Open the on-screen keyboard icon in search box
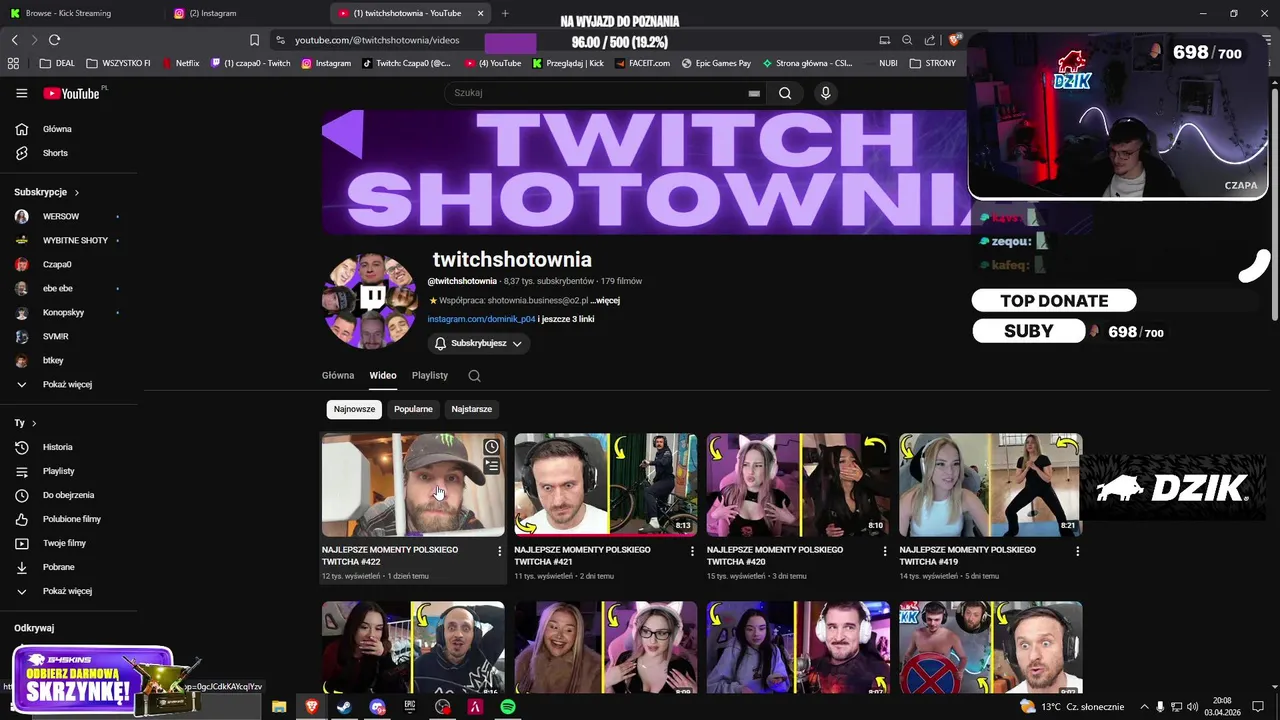Image resolution: width=1280 pixels, height=720 pixels. pos(754,93)
